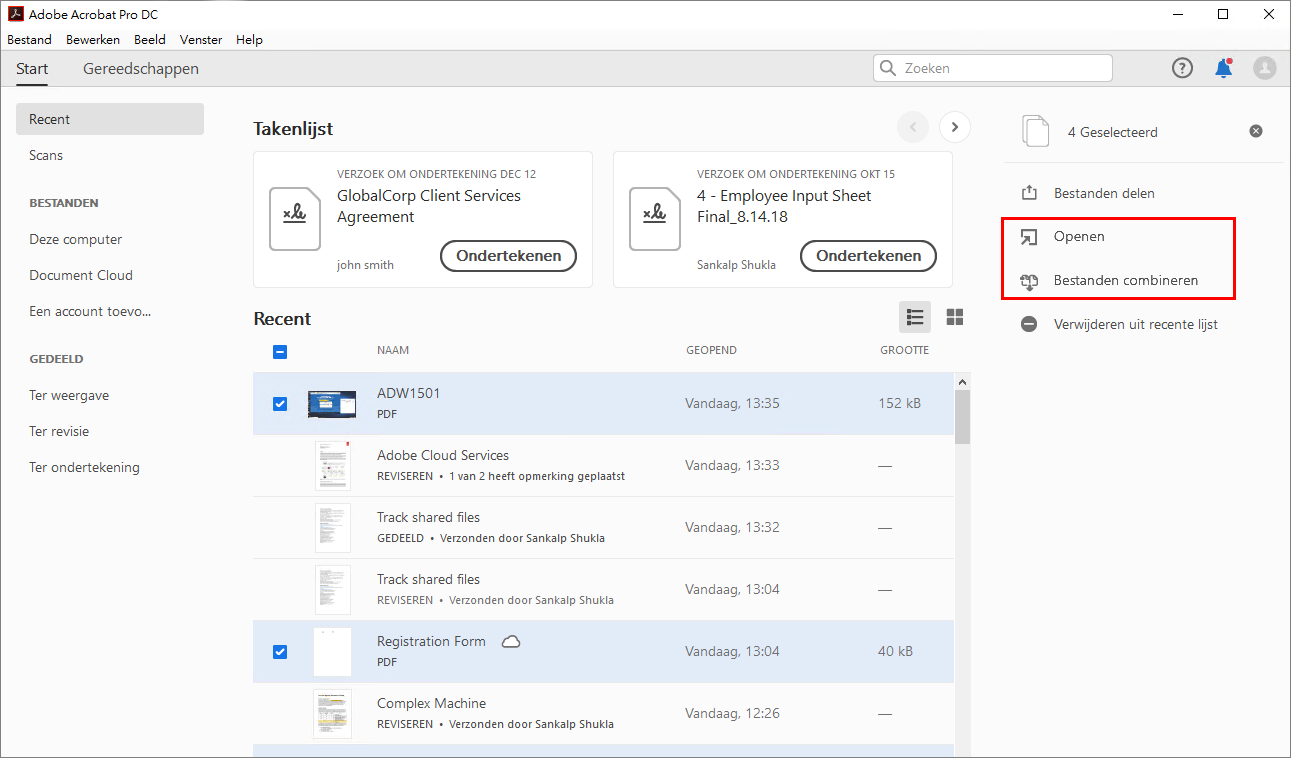The width and height of the screenshot is (1291, 758).
Task: Click the Vandaag, 13:35 opened time
Action: click(732, 403)
